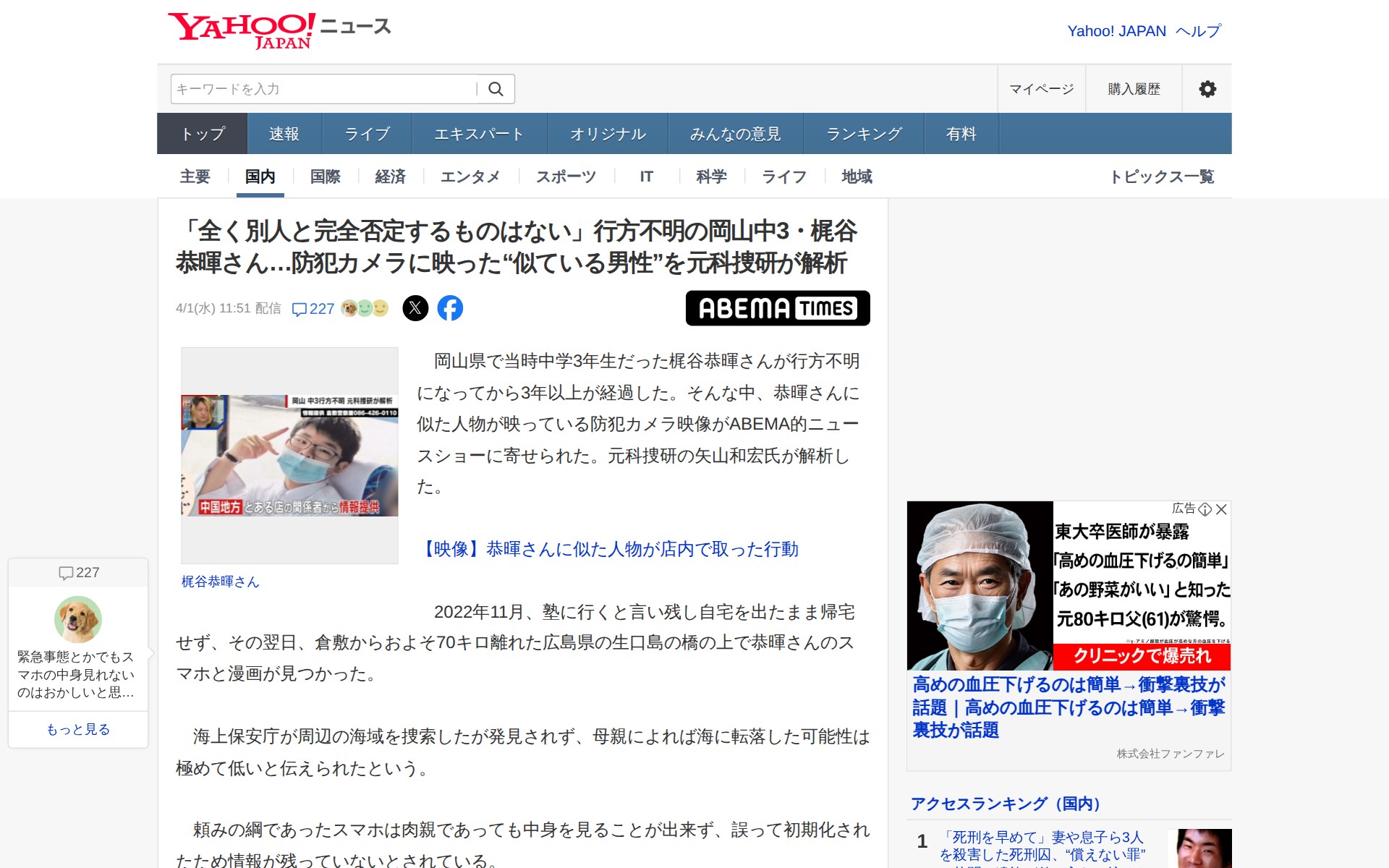Share article on Facebook icon

point(450,308)
